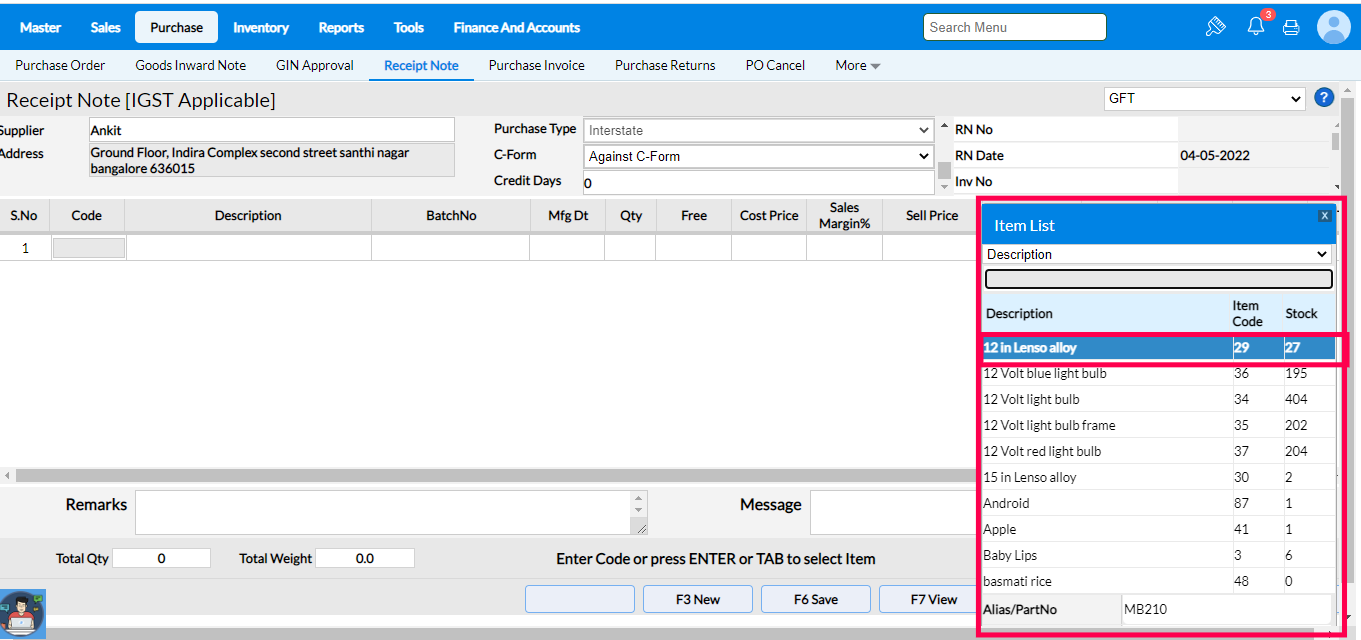Click the BatchNo column header
Screen dimensions: 1361x640
click(451, 215)
